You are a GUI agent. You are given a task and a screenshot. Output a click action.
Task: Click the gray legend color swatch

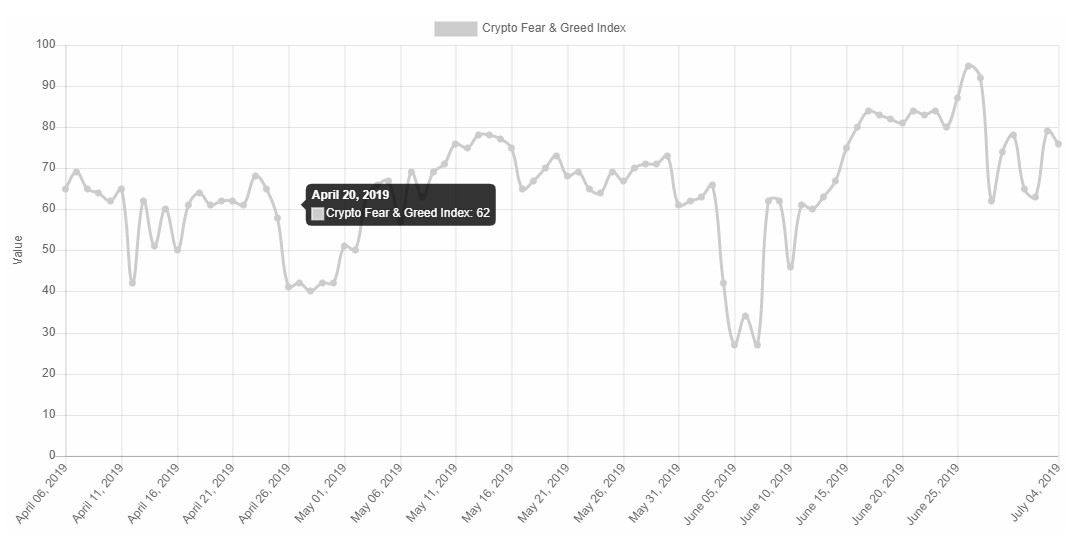point(455,28)
